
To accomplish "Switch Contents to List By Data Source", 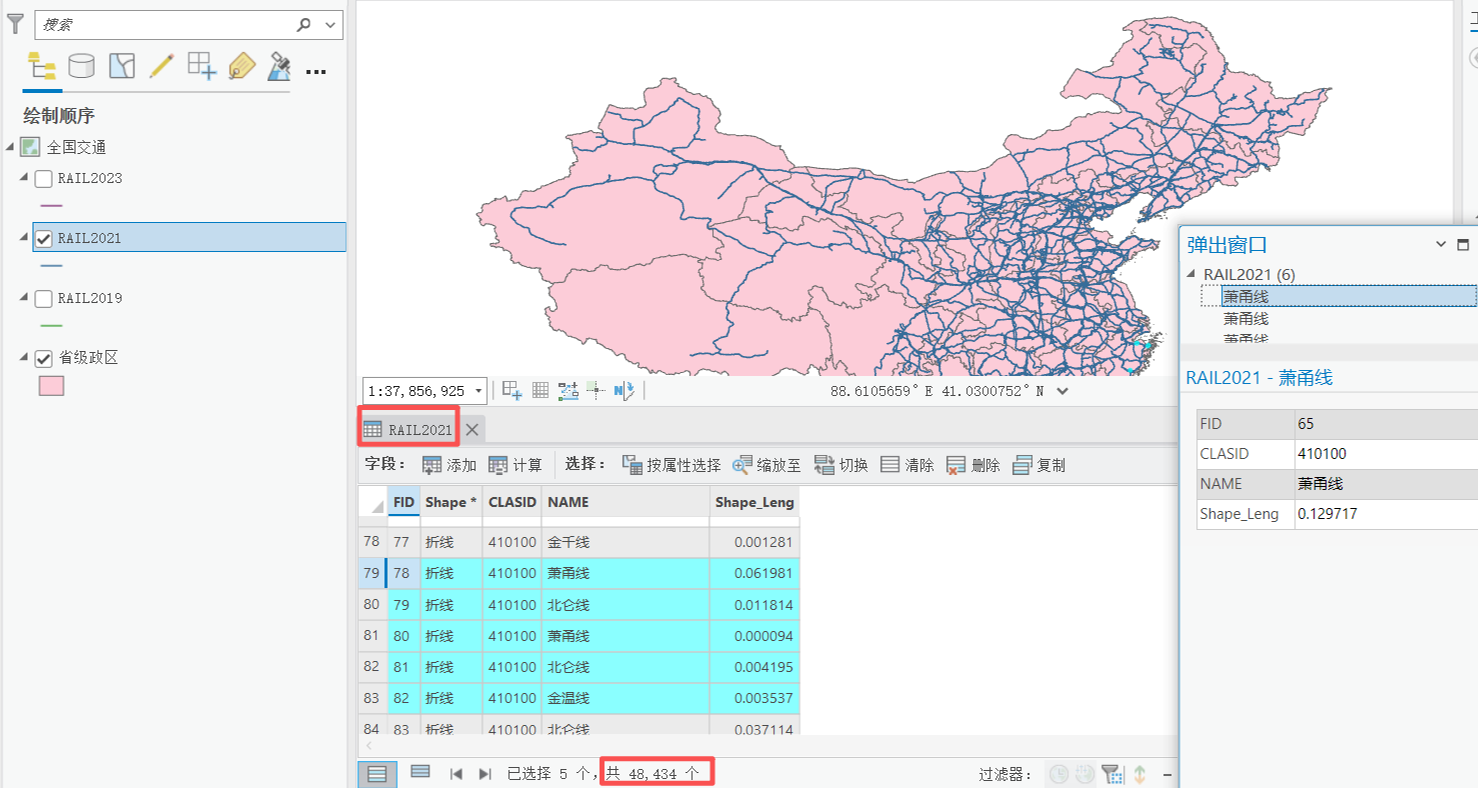I will tap(81, 66).
